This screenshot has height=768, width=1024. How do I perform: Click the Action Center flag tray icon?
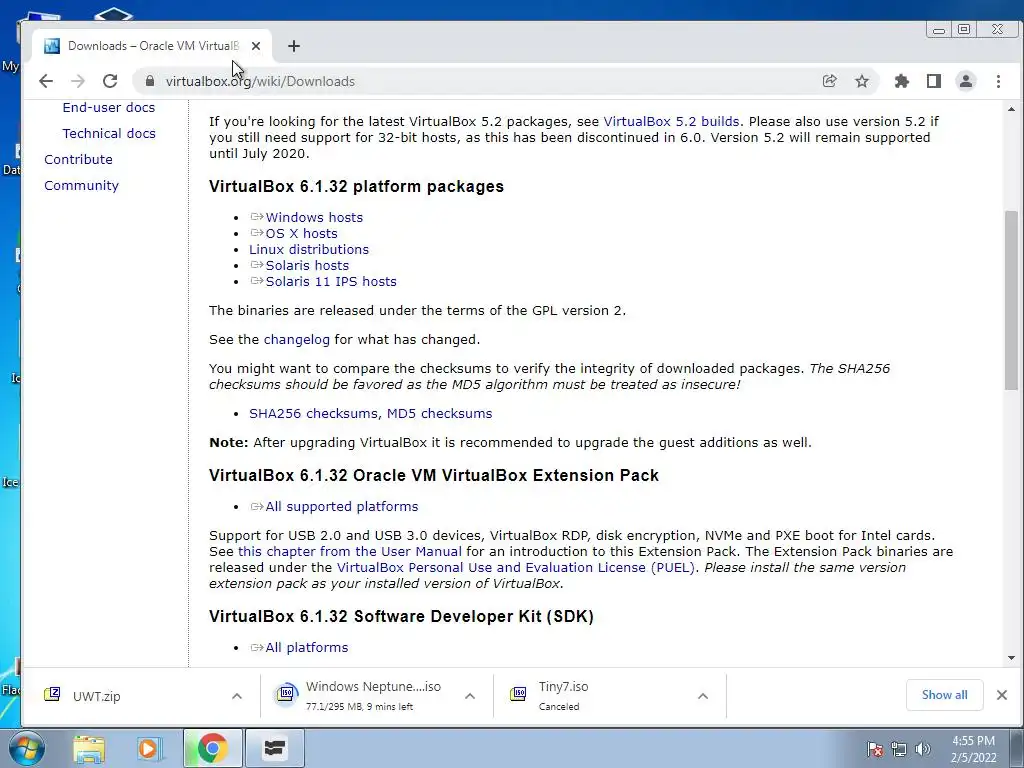click(875, 749)
